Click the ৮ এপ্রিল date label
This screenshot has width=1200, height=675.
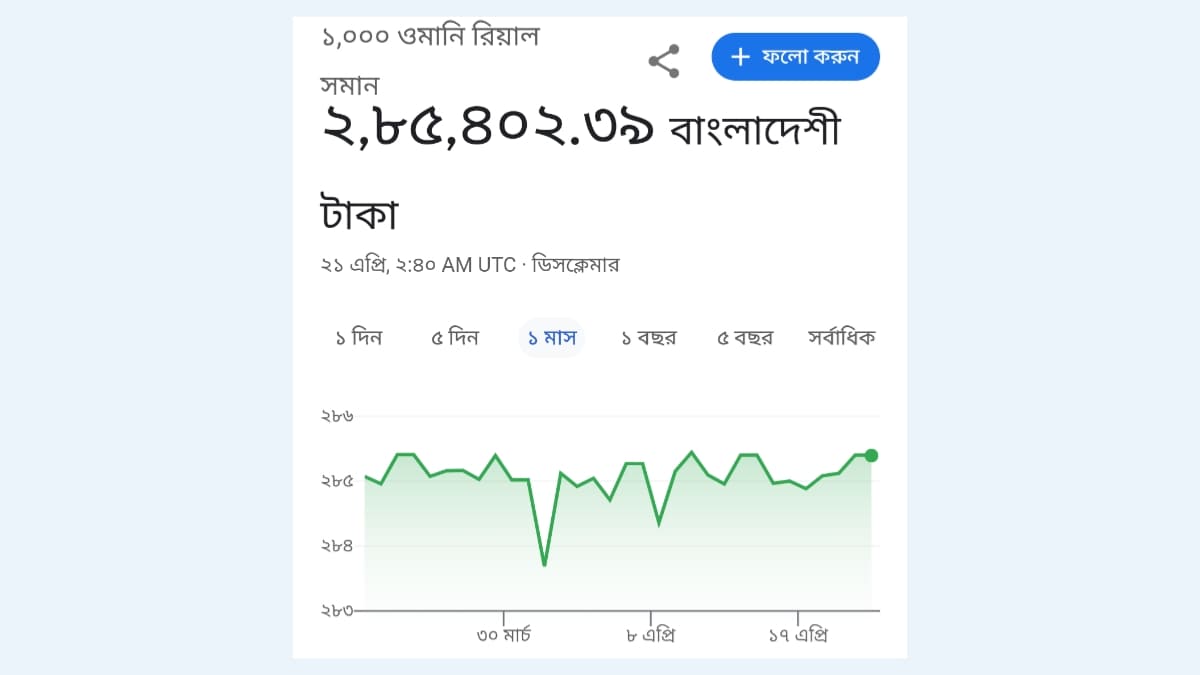(x=650, y=633)
